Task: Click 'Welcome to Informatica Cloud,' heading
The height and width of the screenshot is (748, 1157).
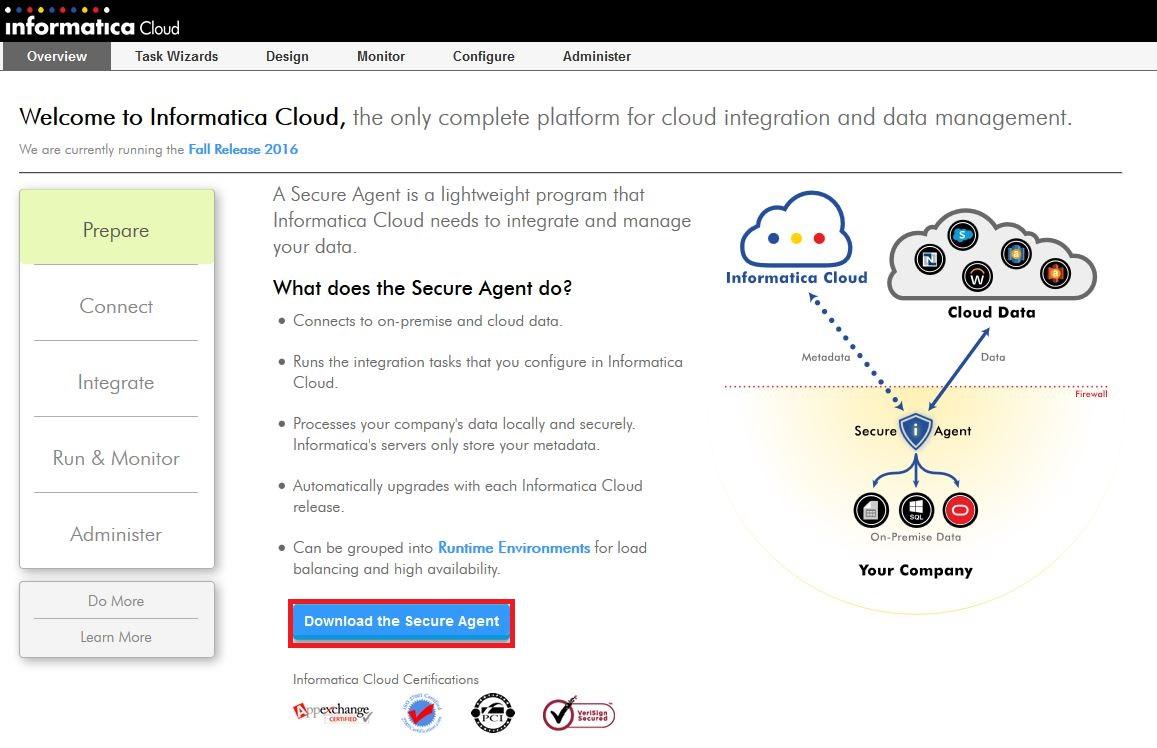Action: coord(182,117)
